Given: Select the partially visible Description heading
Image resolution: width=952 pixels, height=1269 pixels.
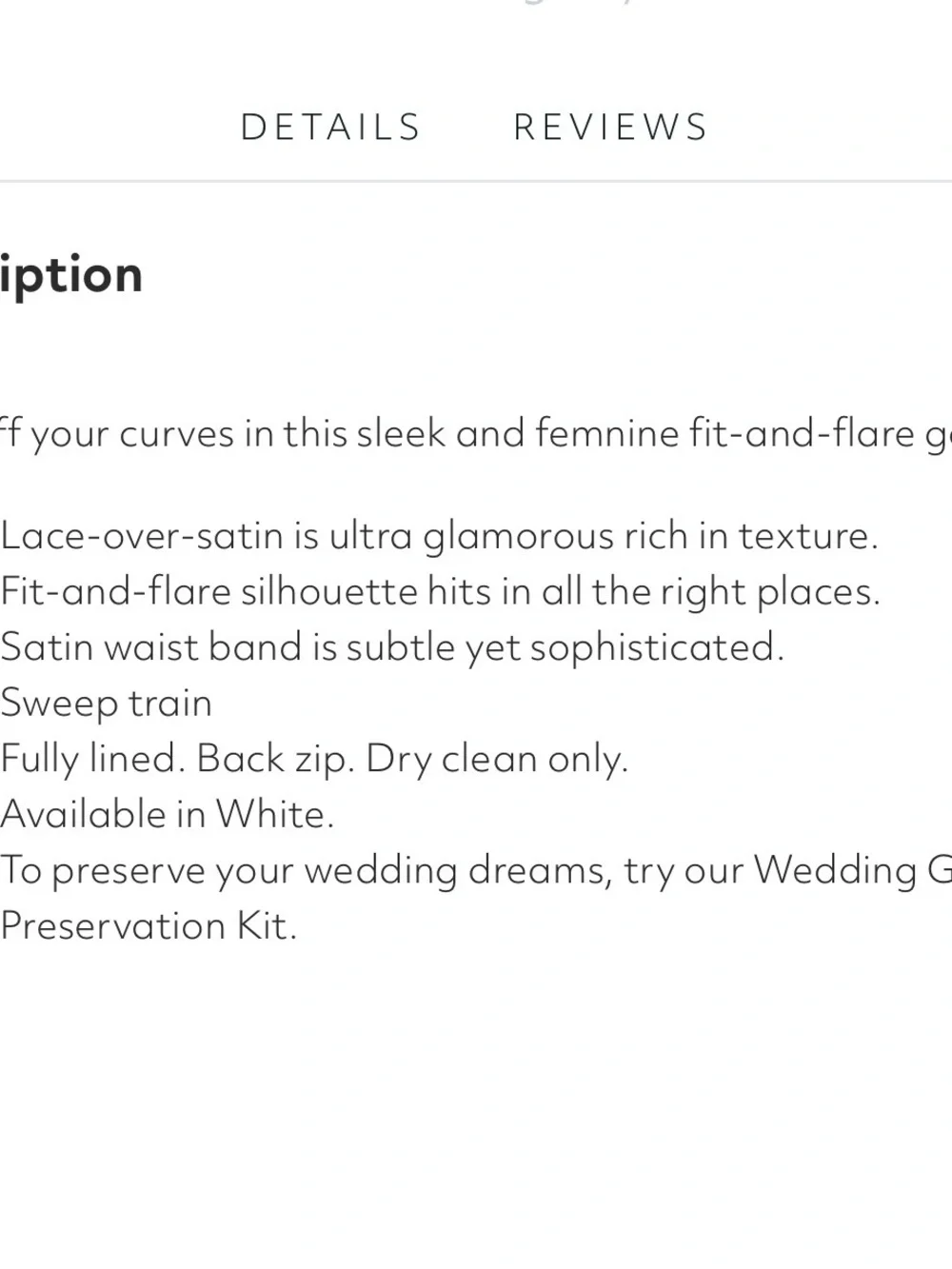Looking at the screenshot, I should (x=71, y=275).
